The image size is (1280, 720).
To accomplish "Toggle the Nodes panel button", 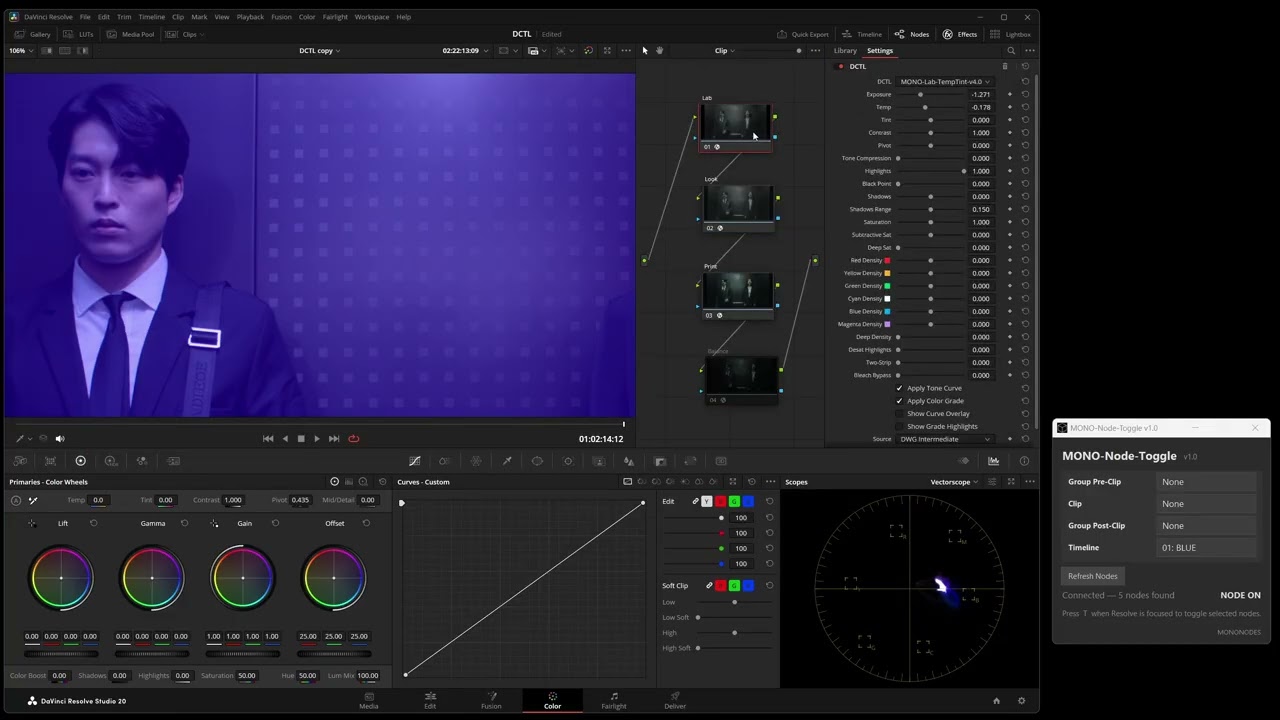I will click(912, 34).
